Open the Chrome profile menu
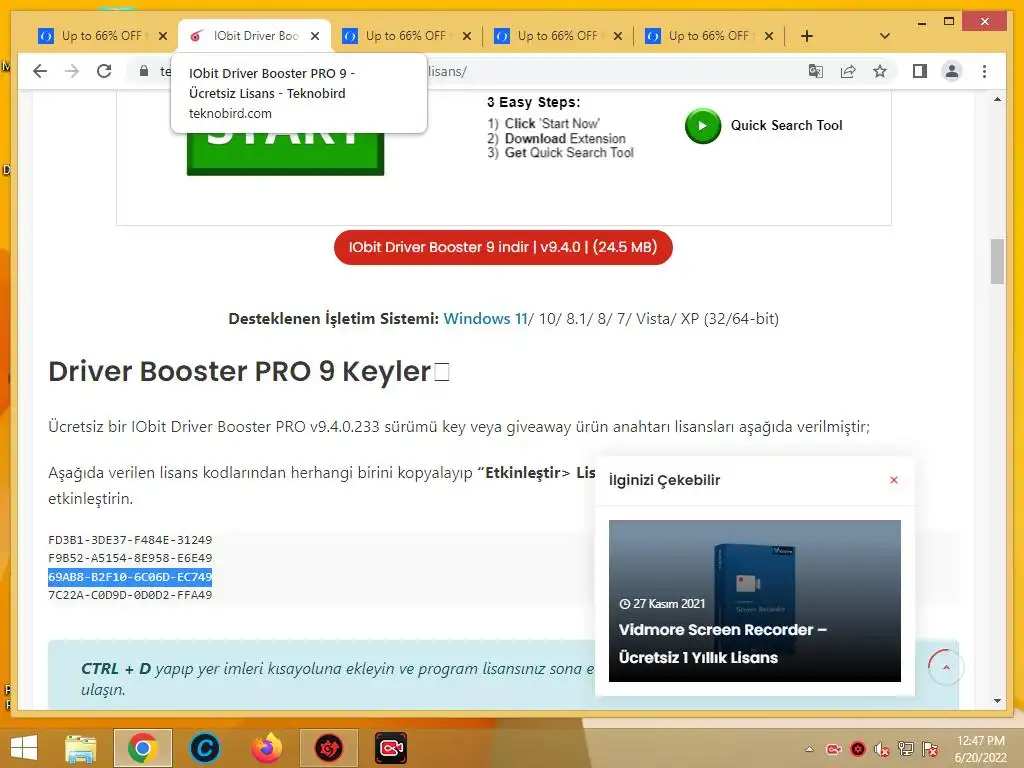The height and width of the screenshot is (768, 1024). (x=952, y=71)
